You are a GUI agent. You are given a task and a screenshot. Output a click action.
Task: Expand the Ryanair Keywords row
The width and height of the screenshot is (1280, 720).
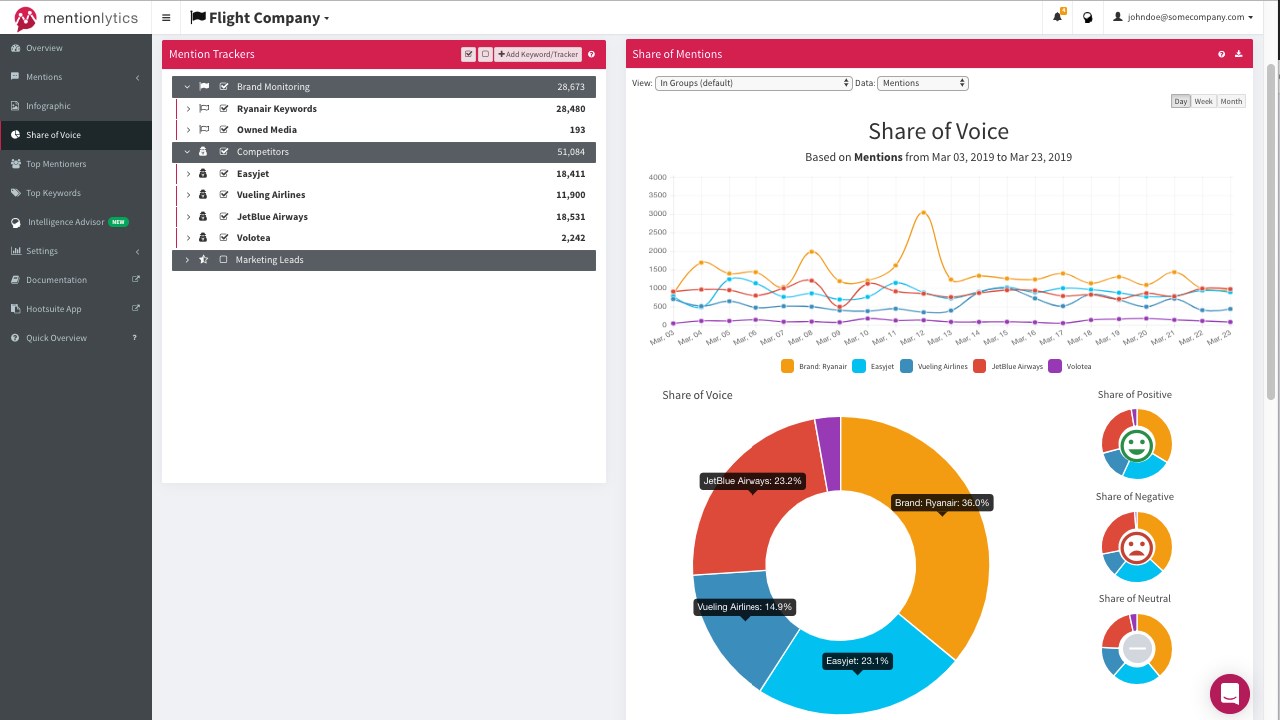(188, 109)
